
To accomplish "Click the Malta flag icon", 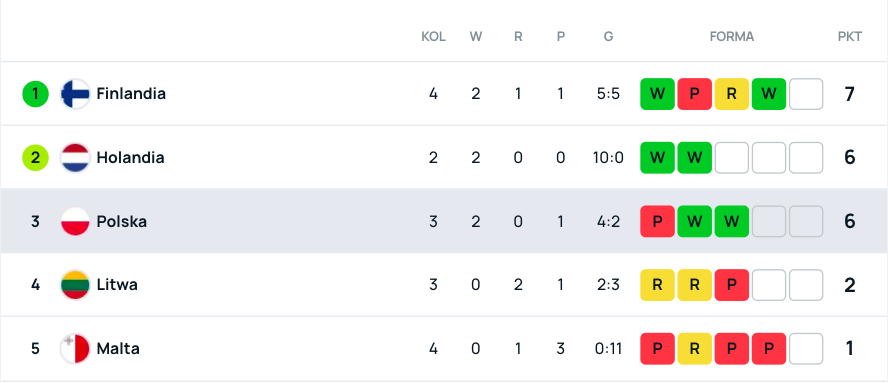I will (x=75, y=348).
